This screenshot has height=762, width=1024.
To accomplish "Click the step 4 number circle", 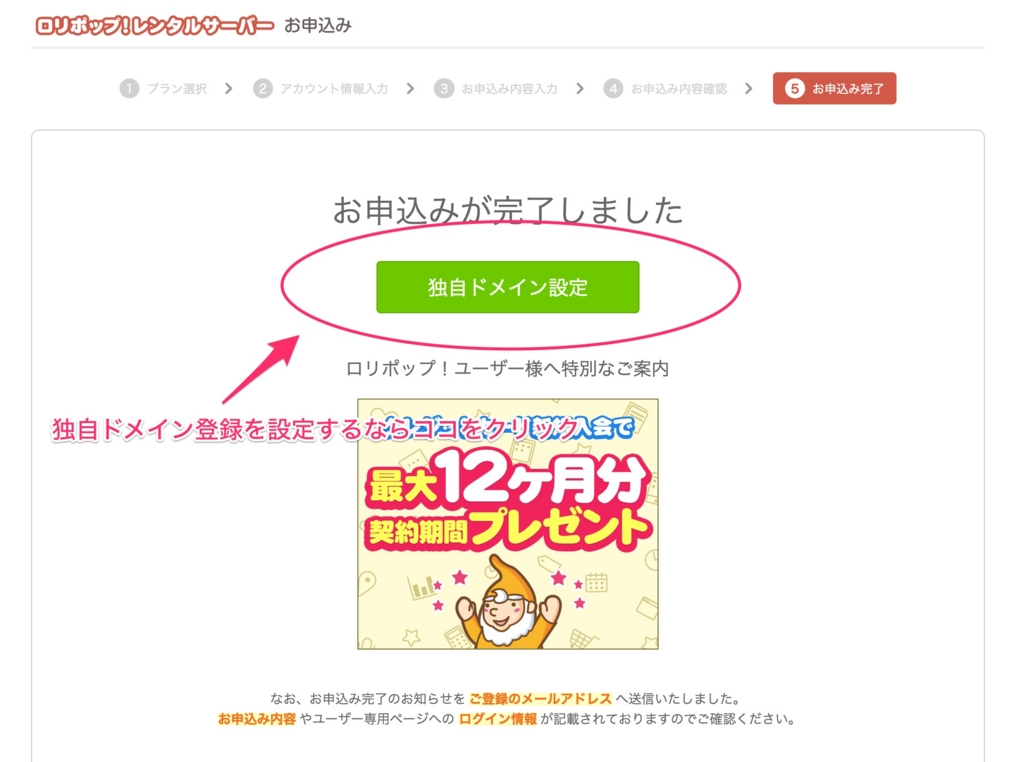I will (x=613, y=88).
